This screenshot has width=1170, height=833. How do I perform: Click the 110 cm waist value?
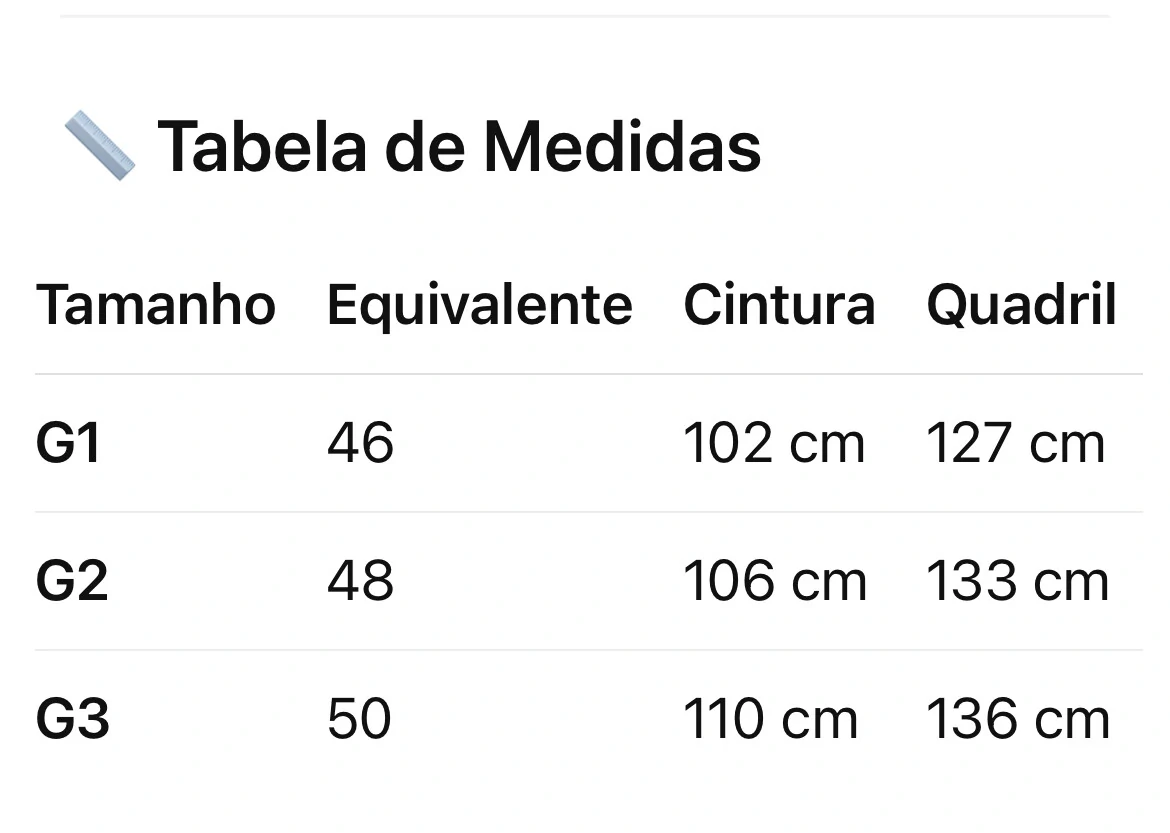pyautogui.click(x=771, y=719)
